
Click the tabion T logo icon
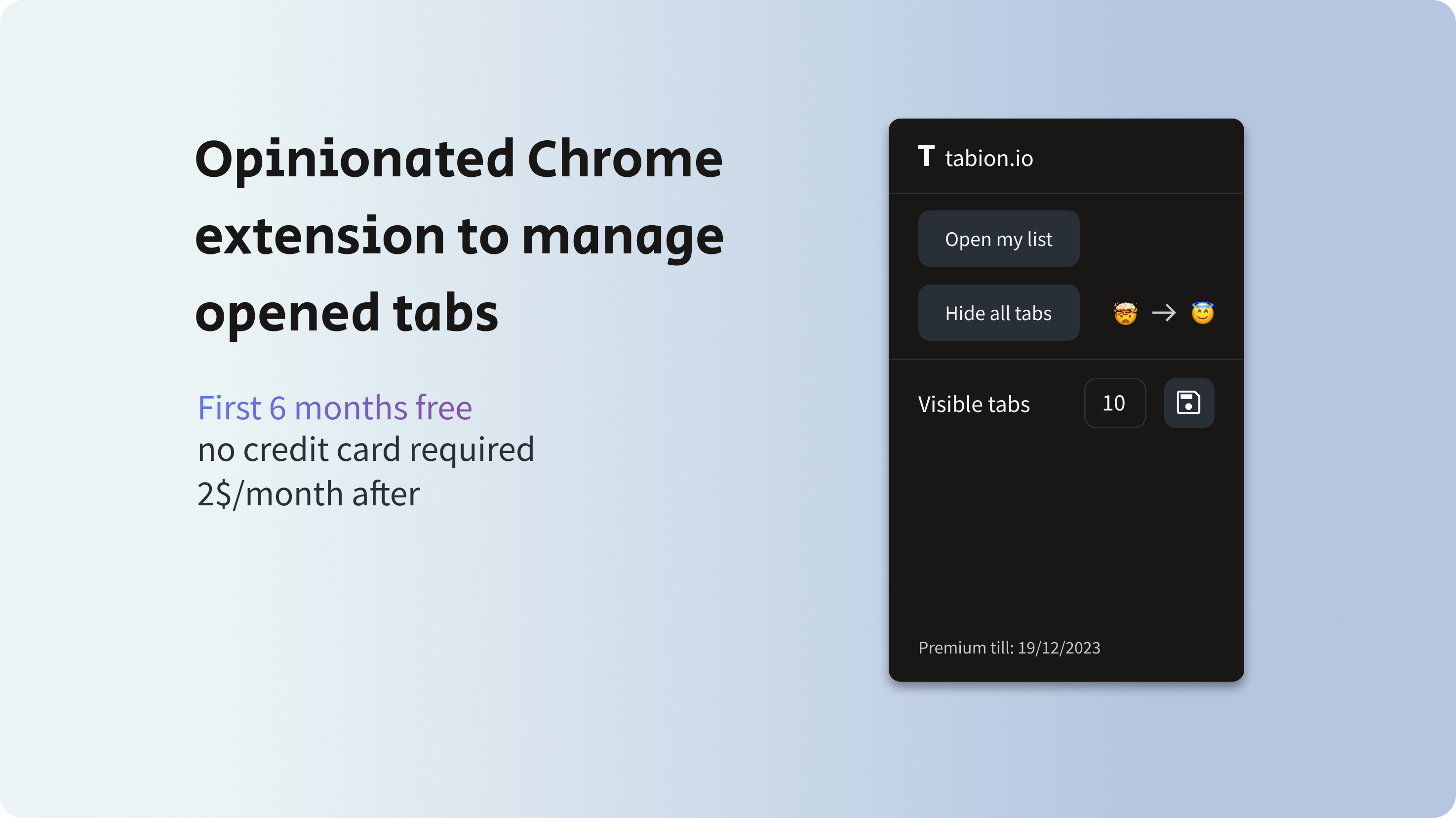[926, 156]
